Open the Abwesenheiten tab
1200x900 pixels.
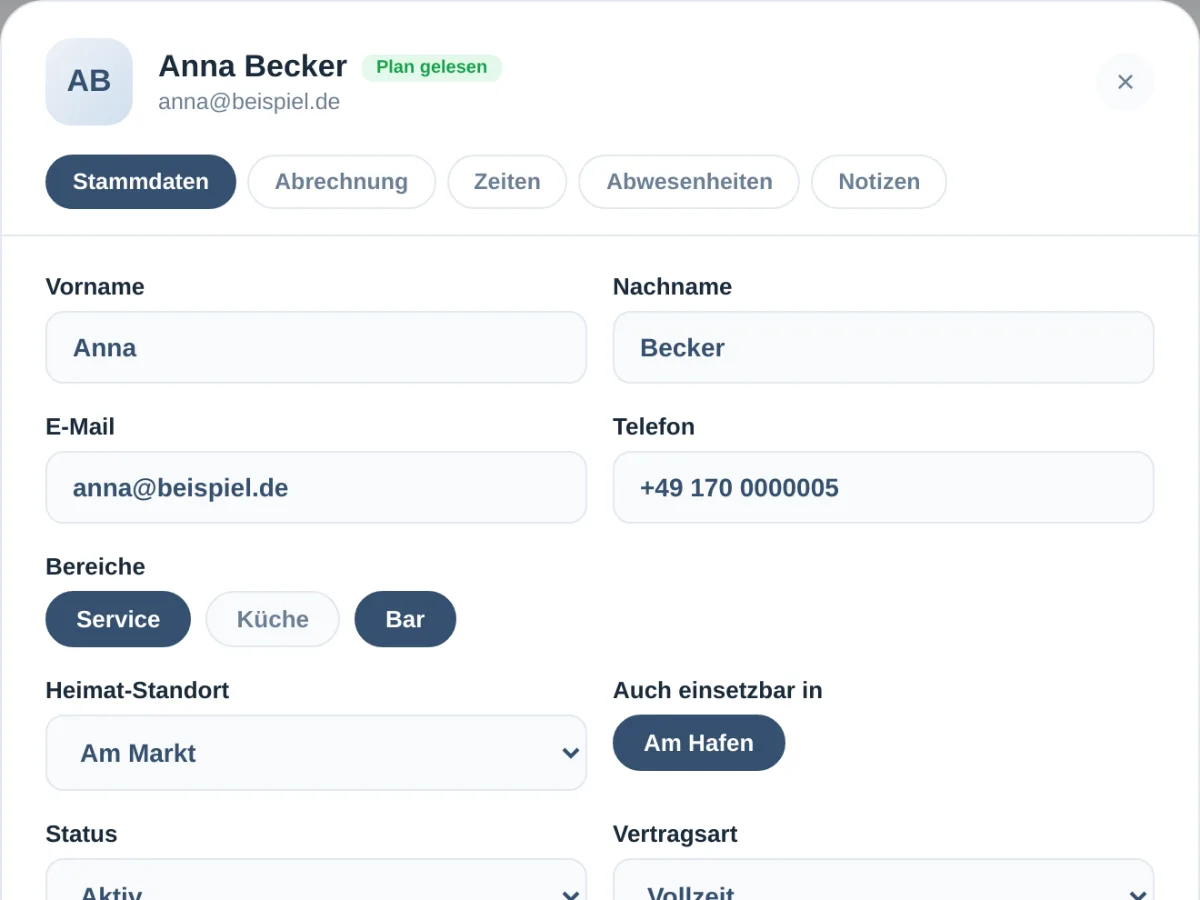(689, 182)
